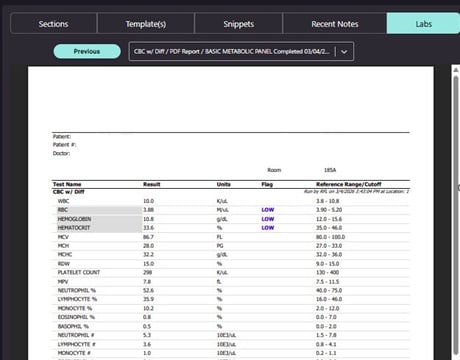Click EOSINOPHIL % test name

76,317
